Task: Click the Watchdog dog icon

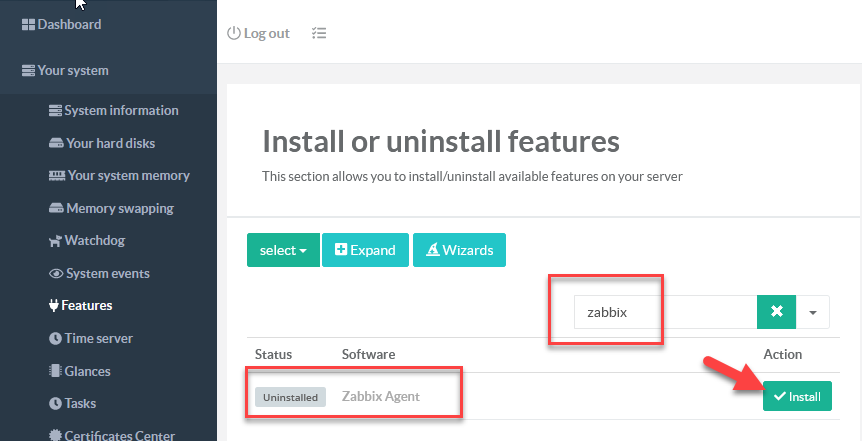Action: coord(56,241)
